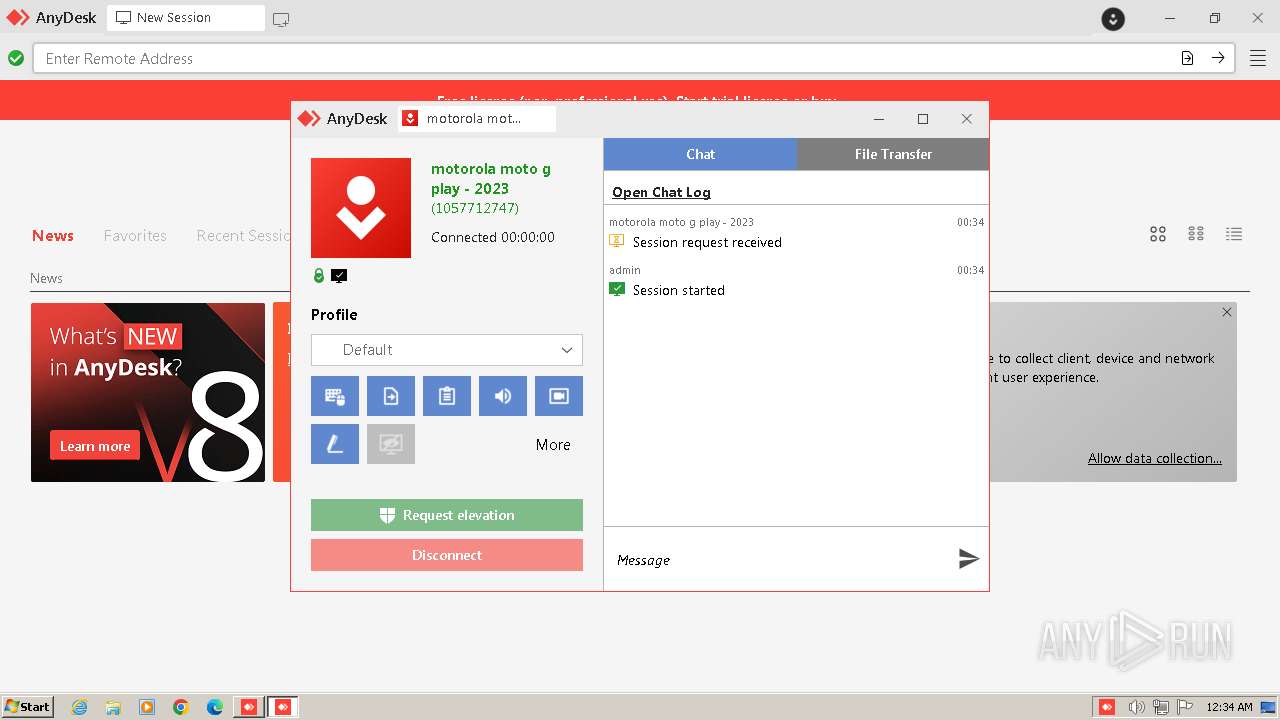Click monitor icon under device avatar
Screen dimensions: 1280x720
tap(339, 276)
